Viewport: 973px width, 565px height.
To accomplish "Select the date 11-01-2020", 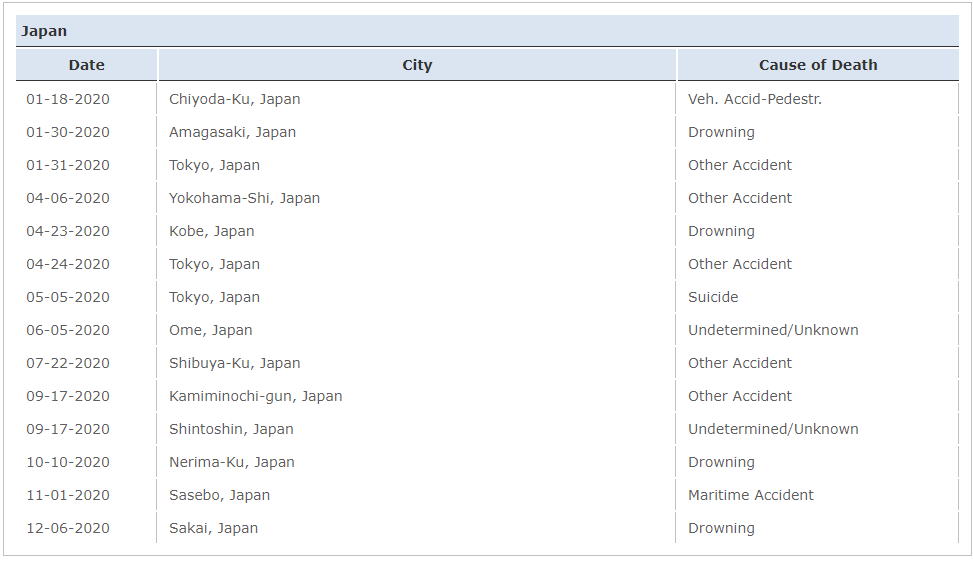I will [68, 495].
